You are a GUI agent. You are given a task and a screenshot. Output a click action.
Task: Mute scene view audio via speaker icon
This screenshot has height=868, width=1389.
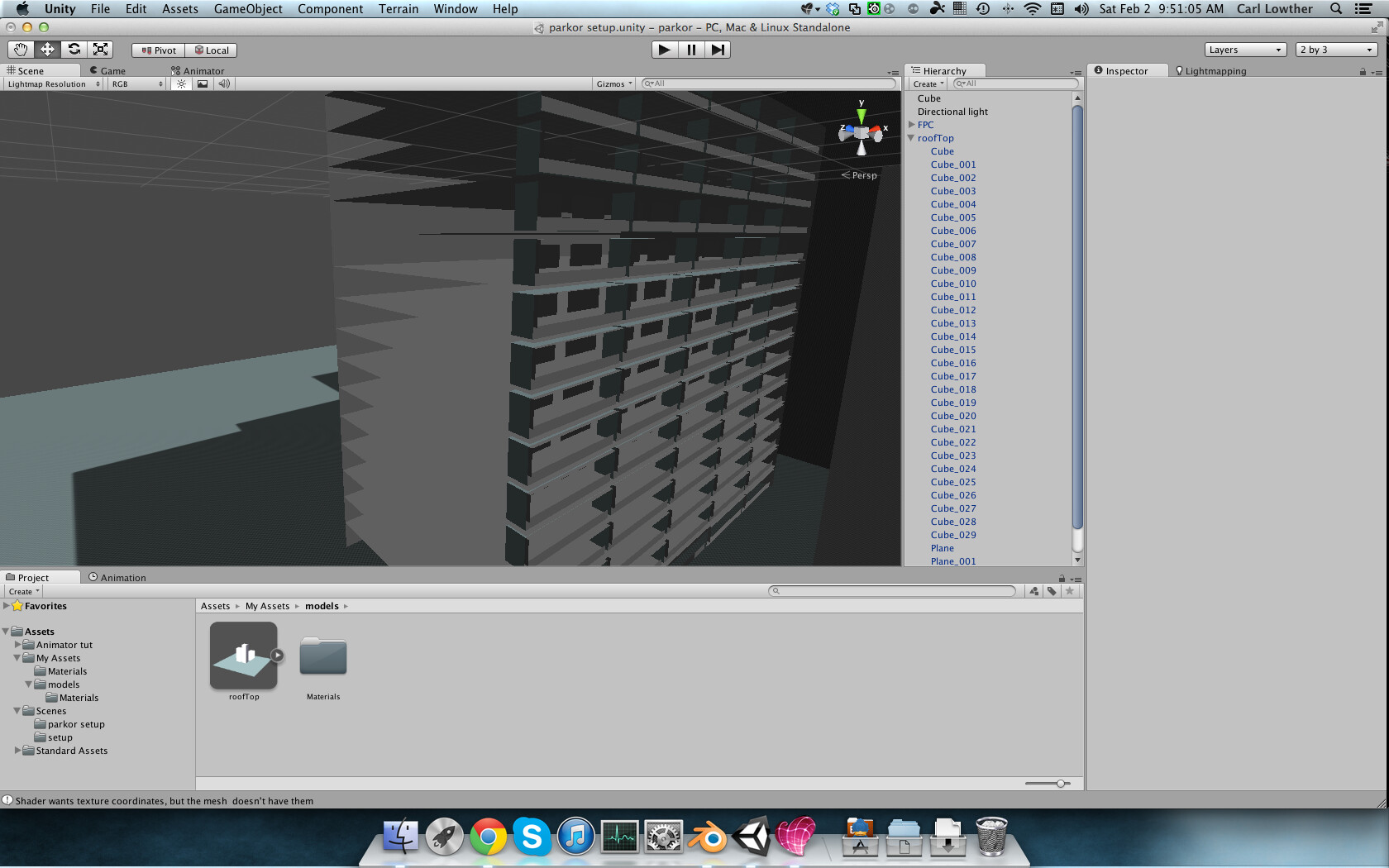[224, 83]
